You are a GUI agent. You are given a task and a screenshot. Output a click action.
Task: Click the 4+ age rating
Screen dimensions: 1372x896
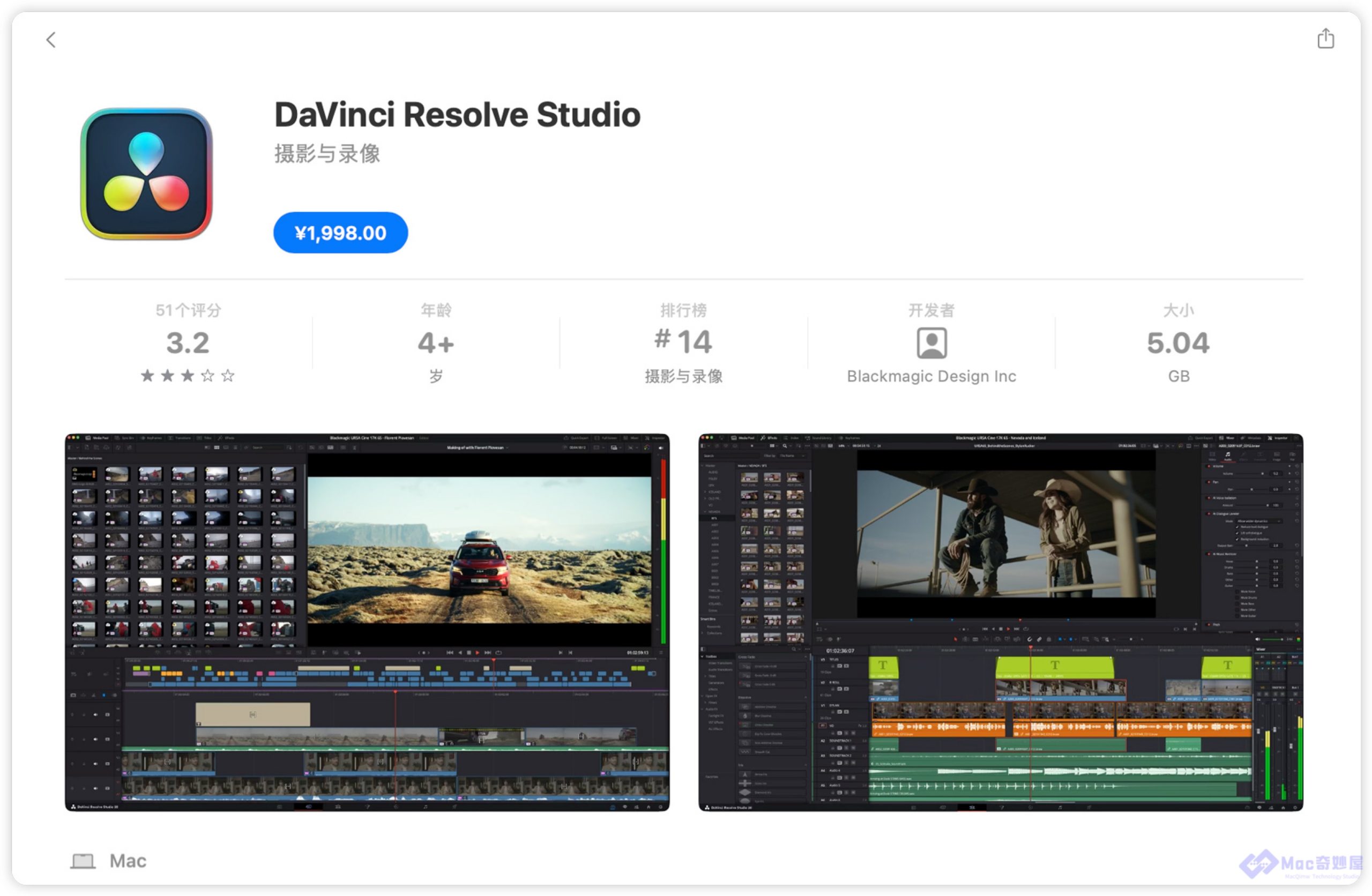(x=436, y=343)
